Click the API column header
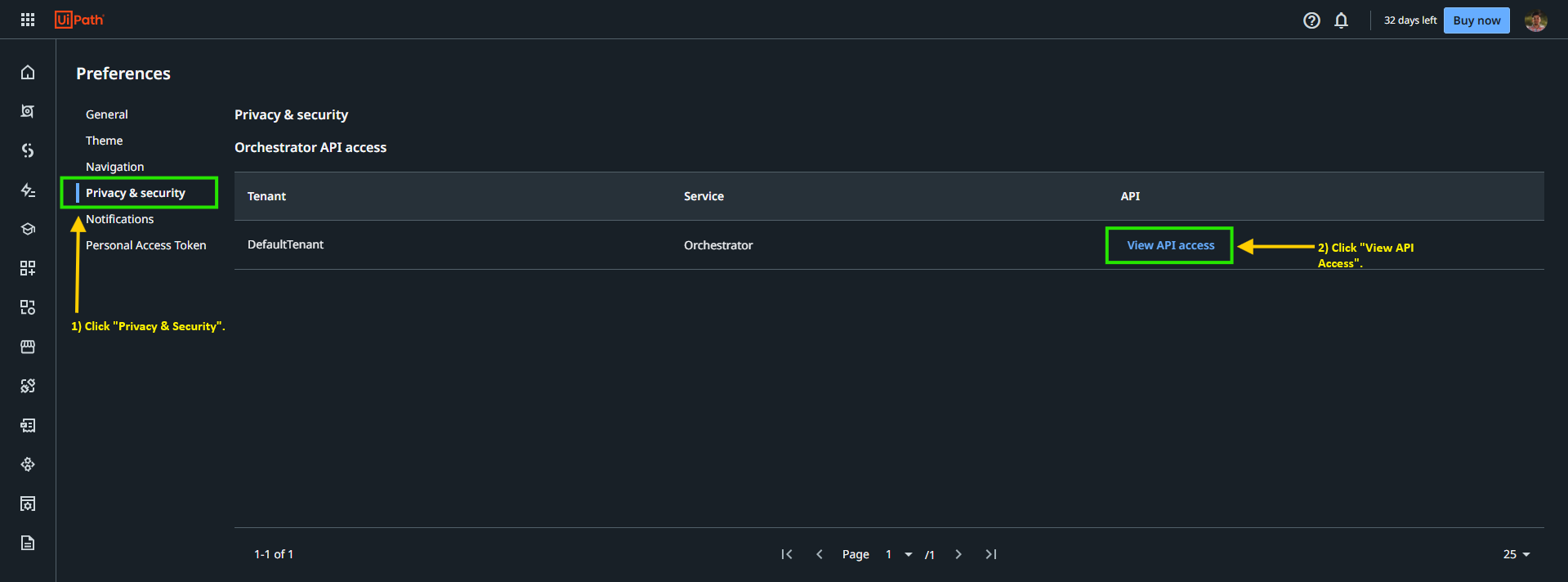Screen dimensions: 1568x582 (x=1130, y=196)
